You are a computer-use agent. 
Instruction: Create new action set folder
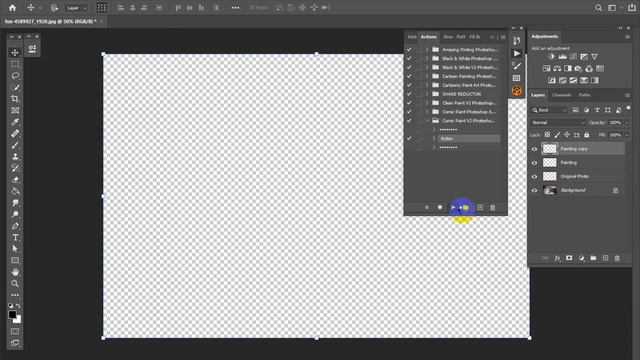(466, 207)
